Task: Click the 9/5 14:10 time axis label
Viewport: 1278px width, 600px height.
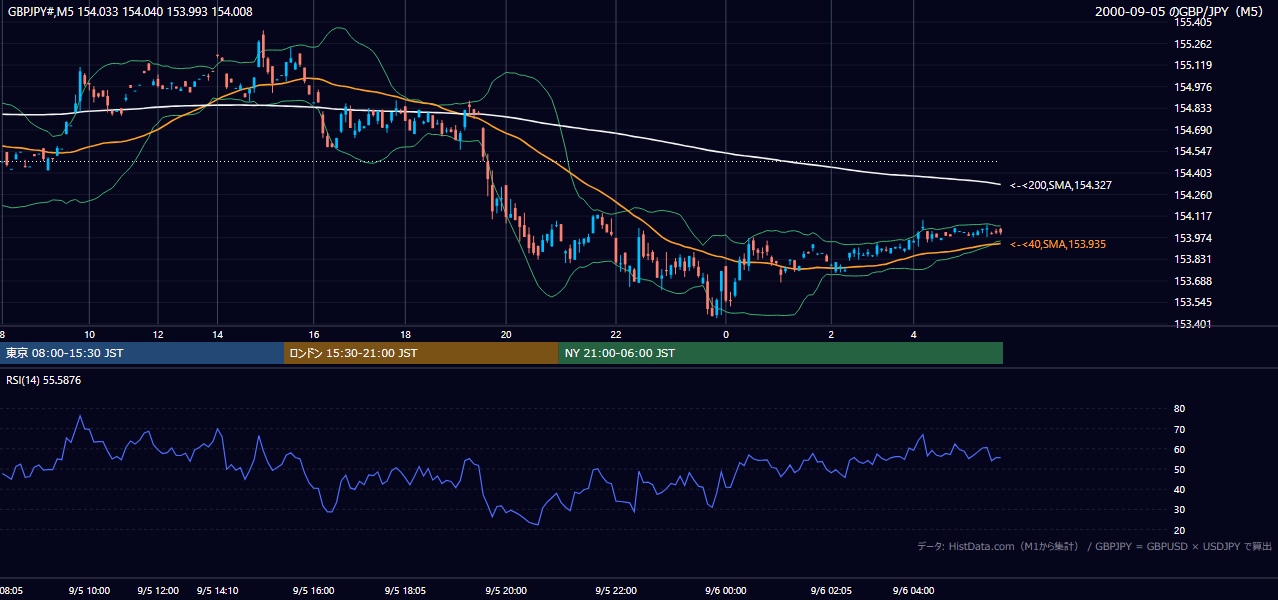Action: pyautogui.click(x=218, y=591)
